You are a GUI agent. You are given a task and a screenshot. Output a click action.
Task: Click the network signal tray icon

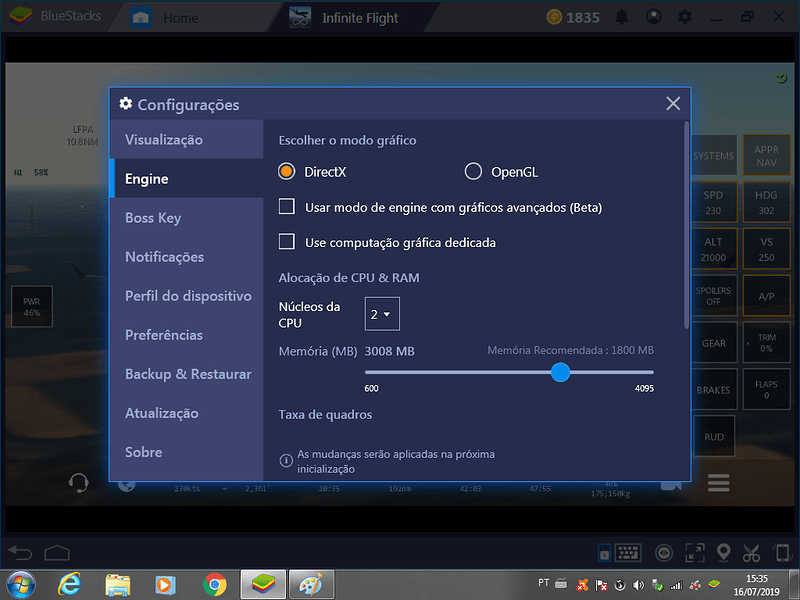pos(676,585)
